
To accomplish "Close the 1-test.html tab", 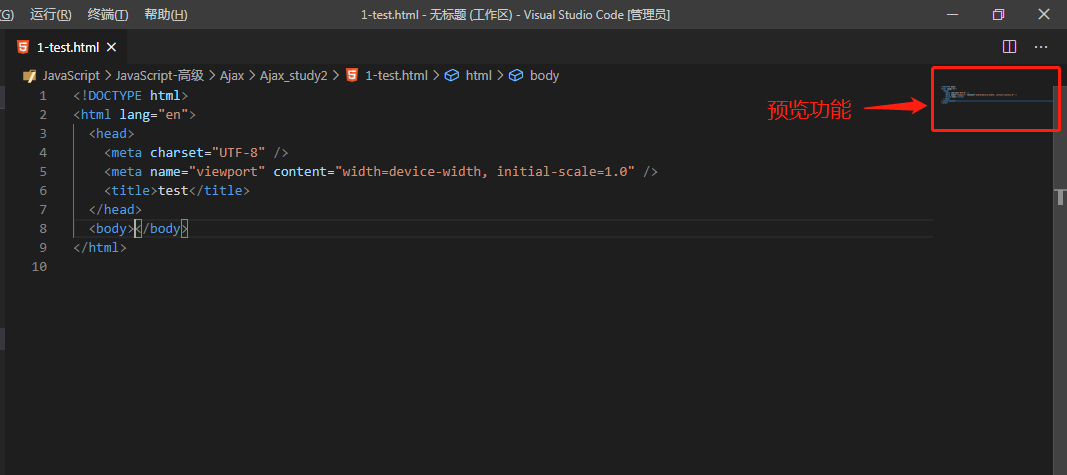I will click(112, 47).
